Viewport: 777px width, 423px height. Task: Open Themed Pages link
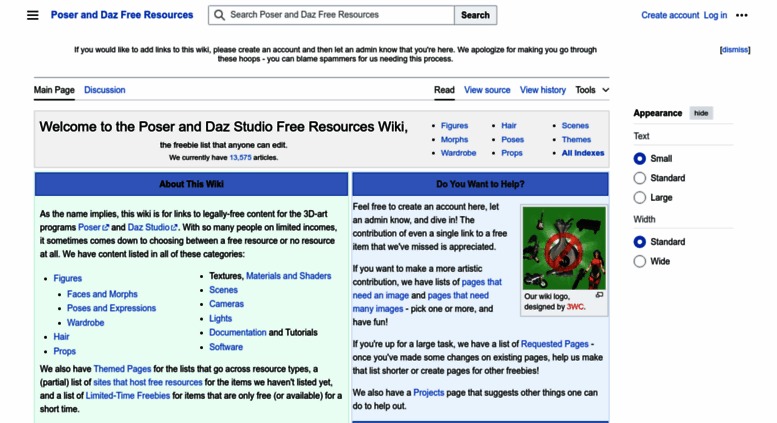[122, 369]
